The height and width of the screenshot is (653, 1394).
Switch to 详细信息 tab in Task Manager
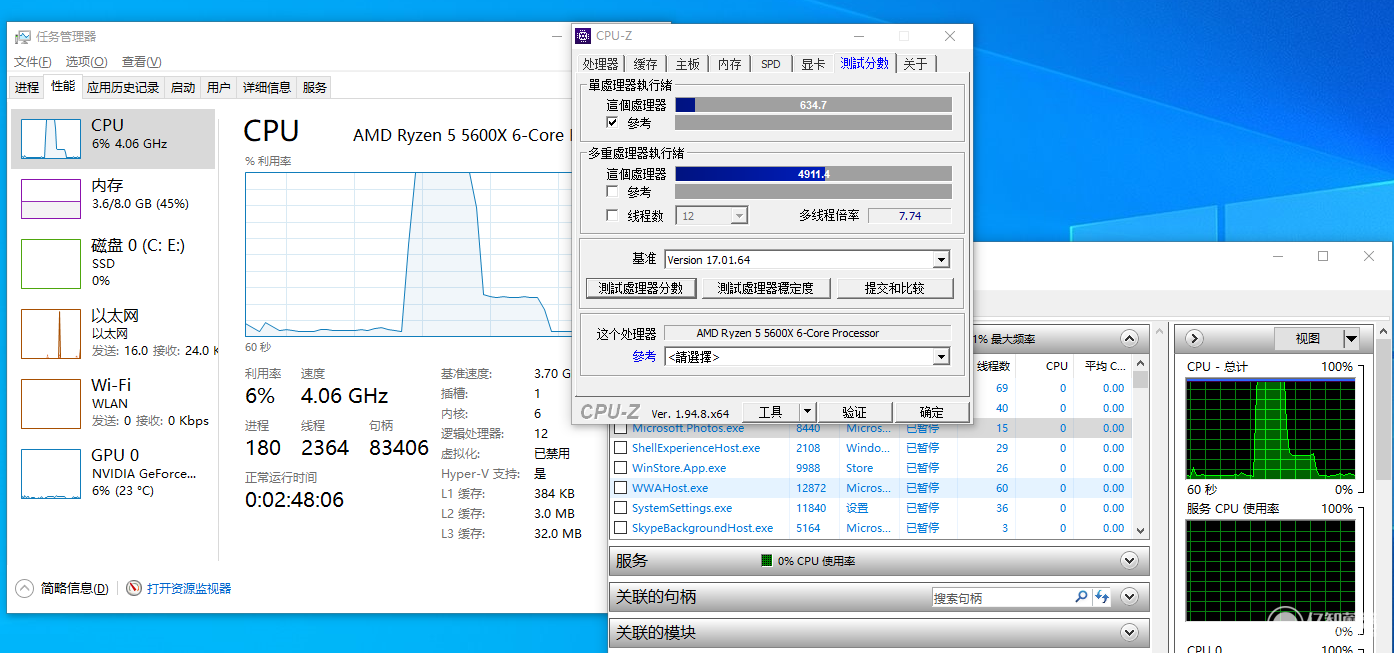pos(267,87)
